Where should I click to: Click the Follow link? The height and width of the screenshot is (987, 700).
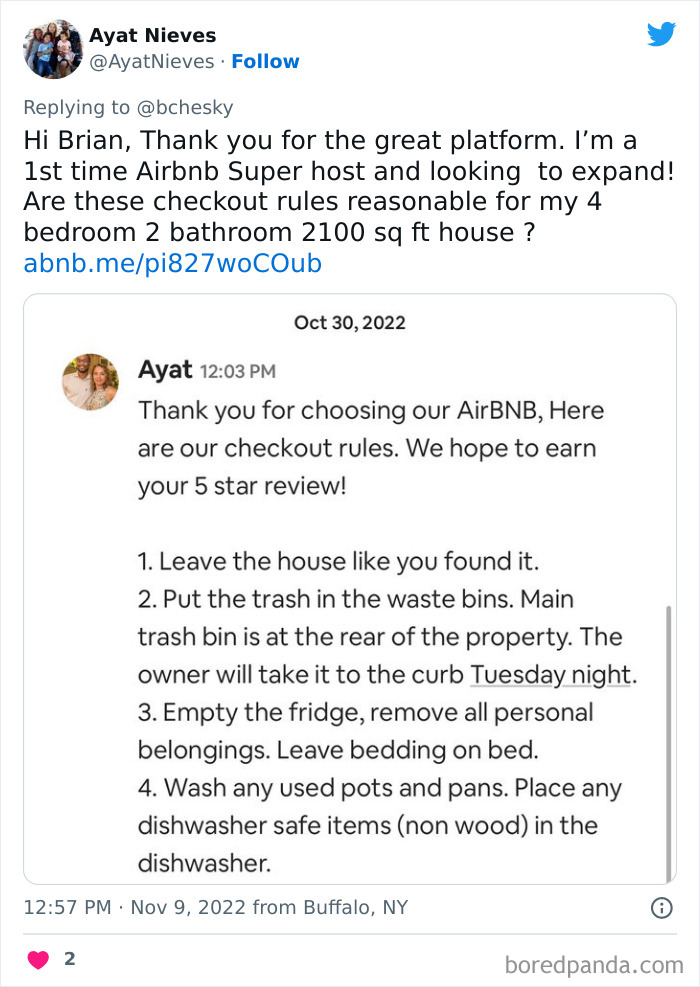(x=265, y=62)
